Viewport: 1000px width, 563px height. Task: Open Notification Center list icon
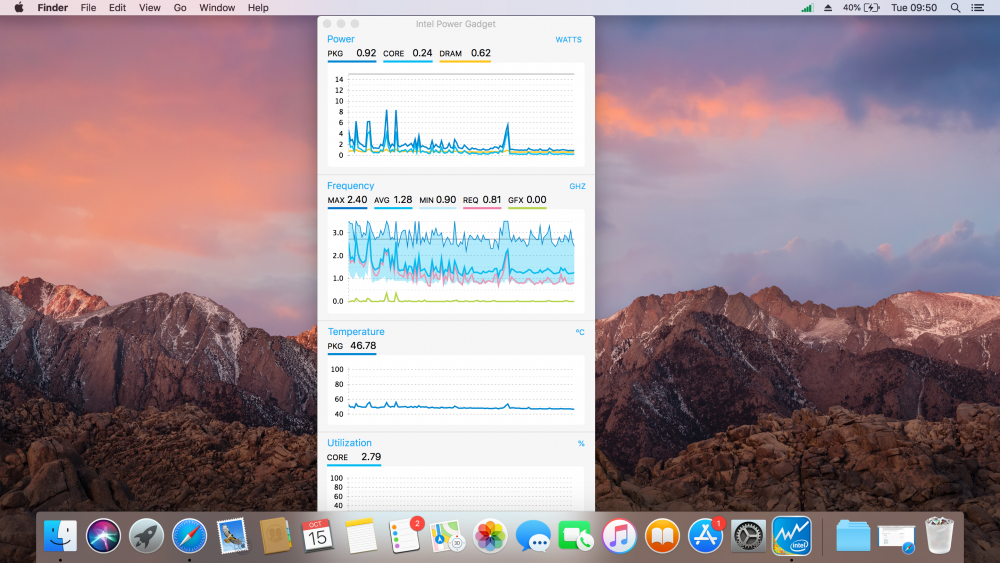click(x=977, y=8)
